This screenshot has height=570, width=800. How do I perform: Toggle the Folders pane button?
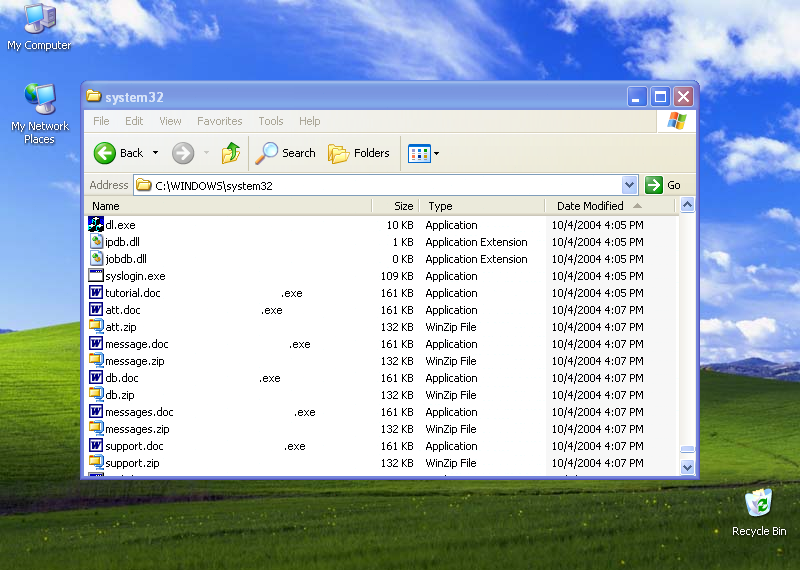pos(358,153)
